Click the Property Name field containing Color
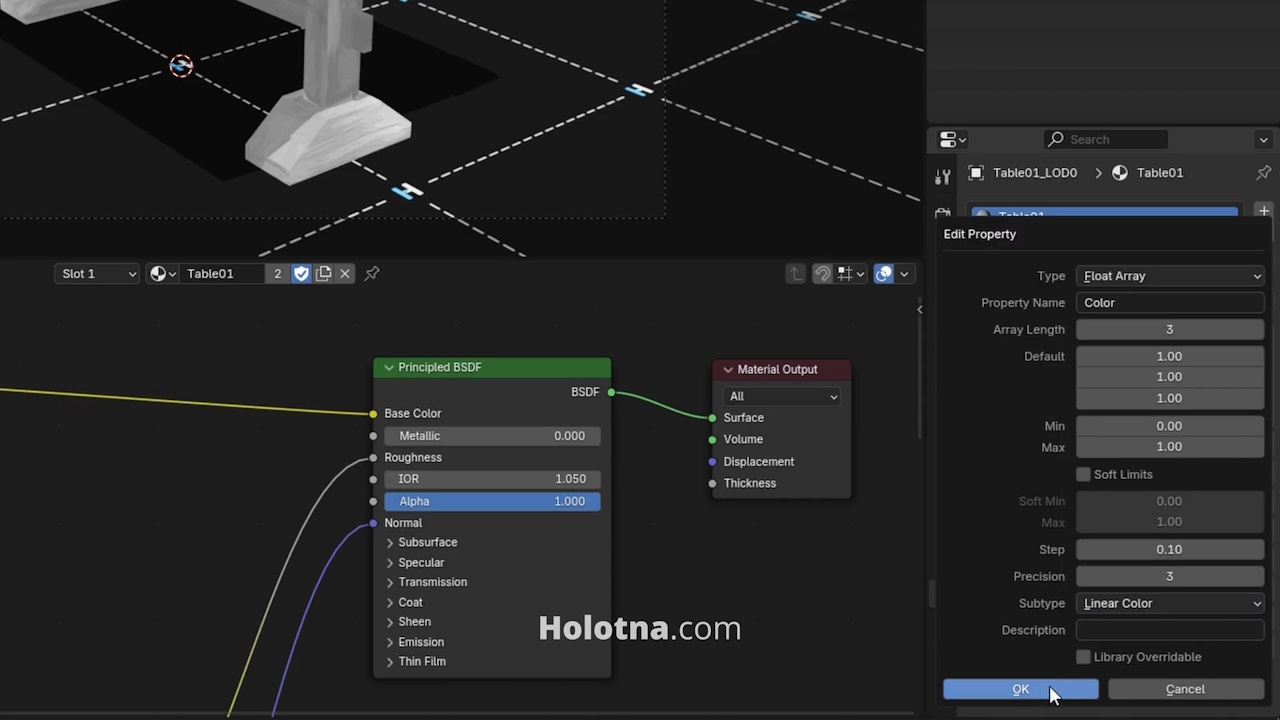1280x720 pixels. click(1171, 303)
